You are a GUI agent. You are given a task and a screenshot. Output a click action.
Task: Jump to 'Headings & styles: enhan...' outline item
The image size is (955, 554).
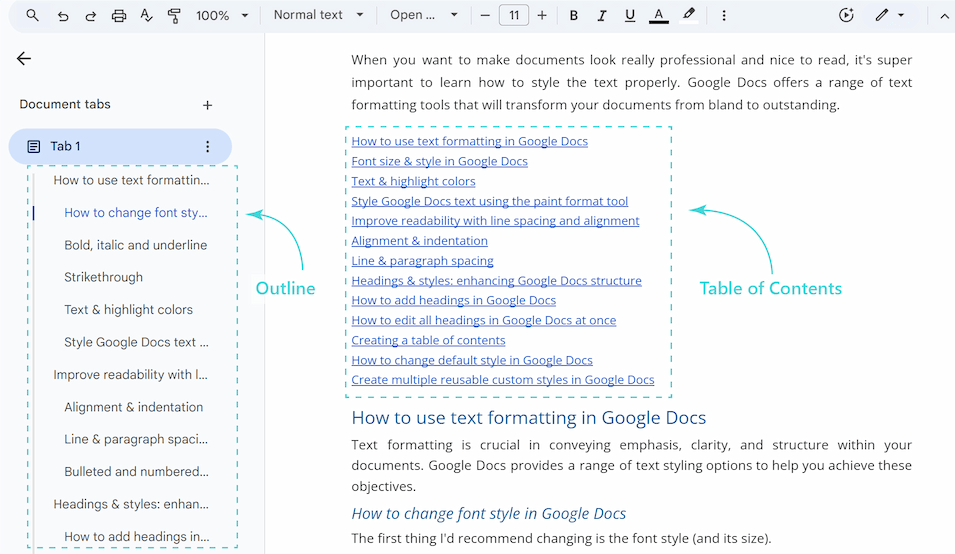coord(131,504)
